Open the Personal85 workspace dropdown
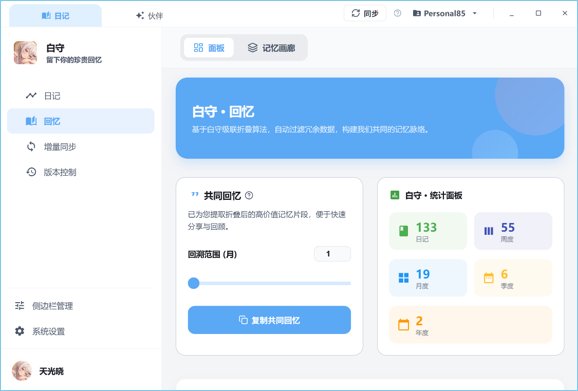 pyautogui.click(x=445, y=13)
